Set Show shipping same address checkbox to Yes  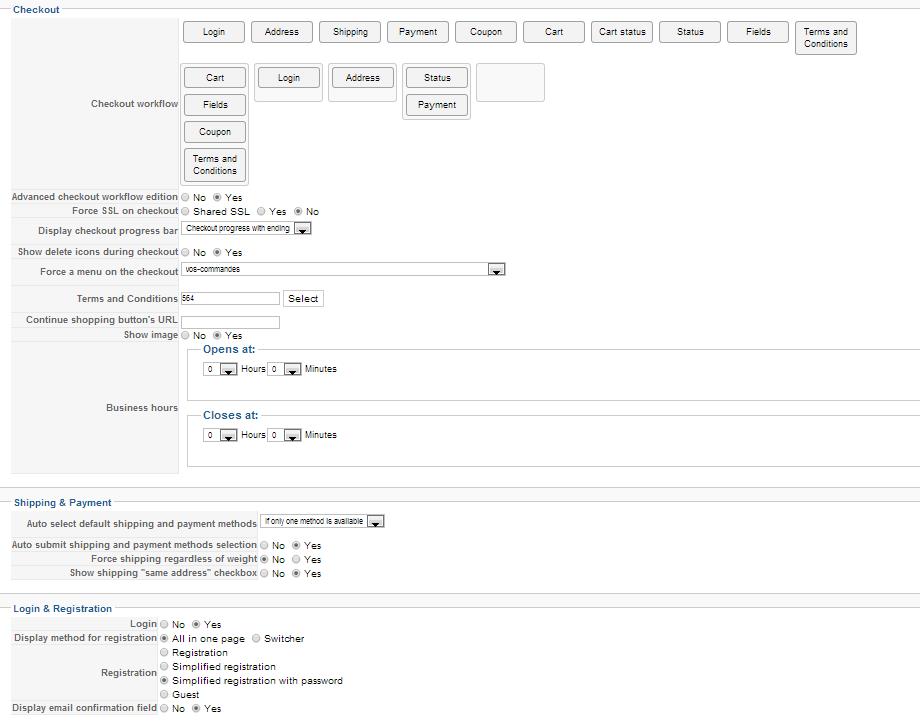click(x=296, y=573)
